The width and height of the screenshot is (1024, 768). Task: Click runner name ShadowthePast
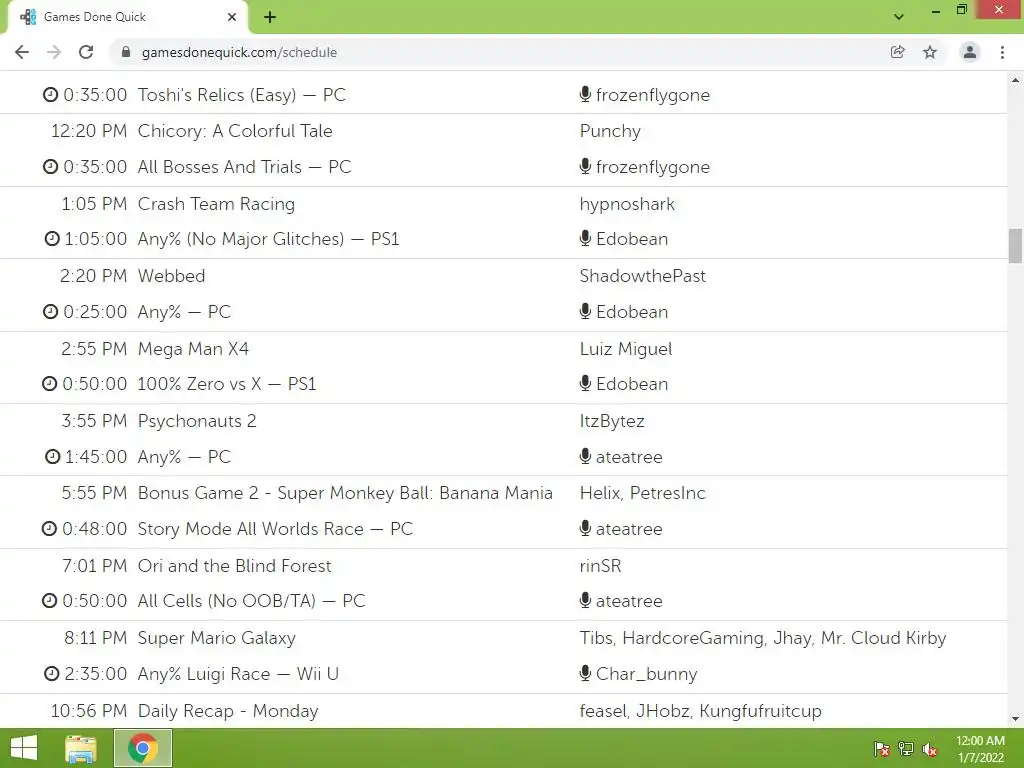[643, 276]
